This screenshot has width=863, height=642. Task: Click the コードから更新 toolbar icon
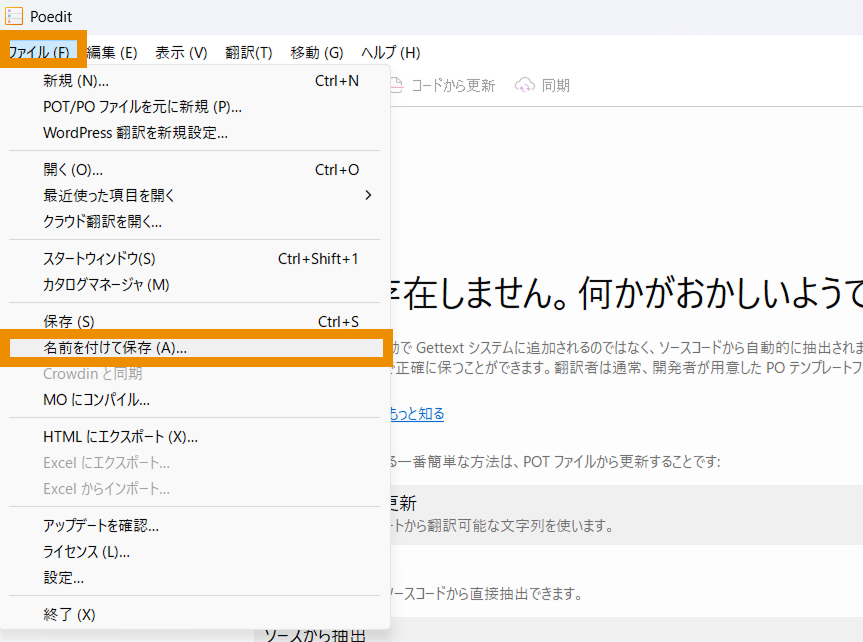[x=396, y=86]
